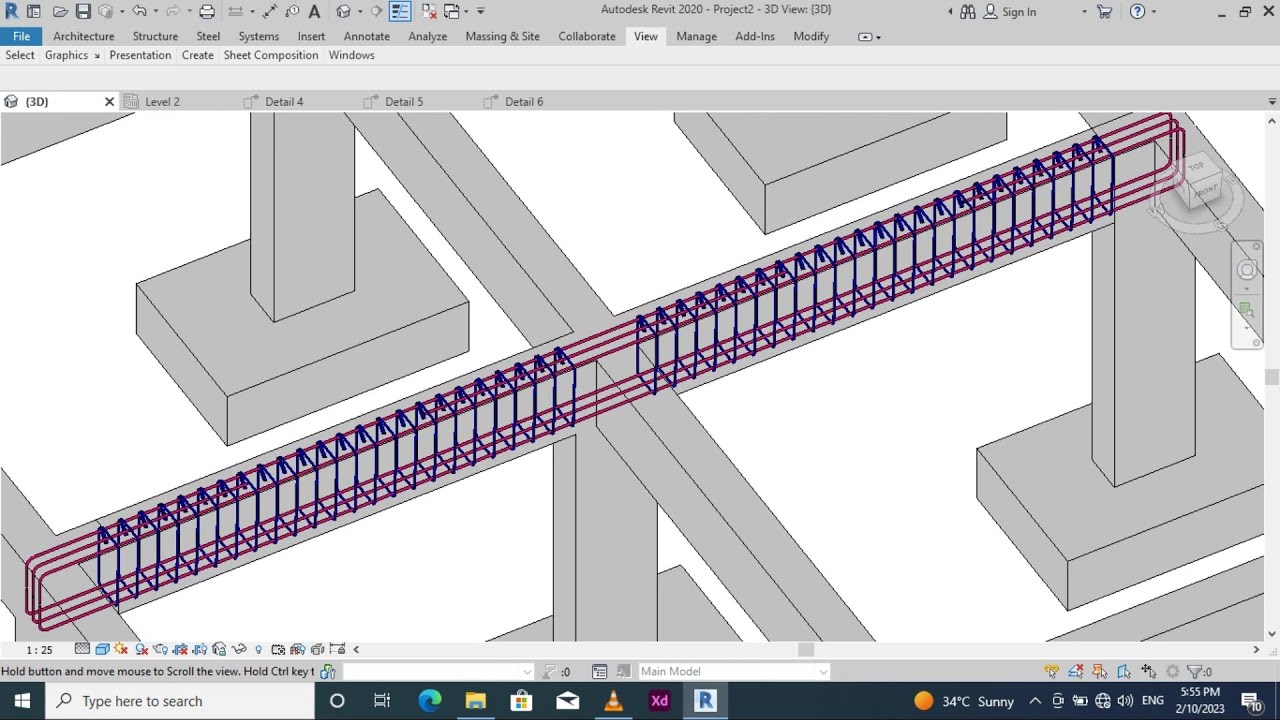This screenshot has height=720, width=1280.
Task: Choose the Text tool letter A icon
Action: tap(314, 11)
